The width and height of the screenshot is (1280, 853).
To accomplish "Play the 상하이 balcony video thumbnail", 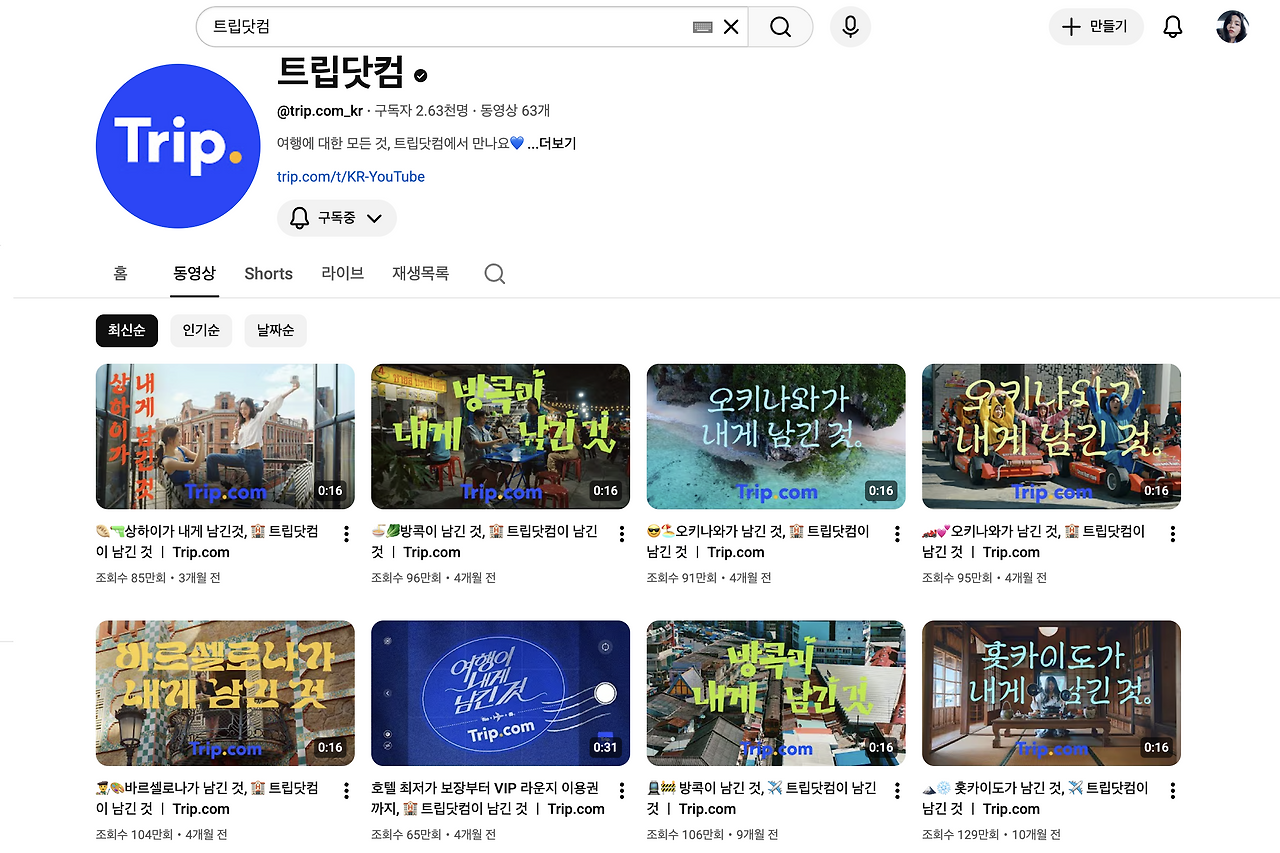I will click(x=225, y=436).
